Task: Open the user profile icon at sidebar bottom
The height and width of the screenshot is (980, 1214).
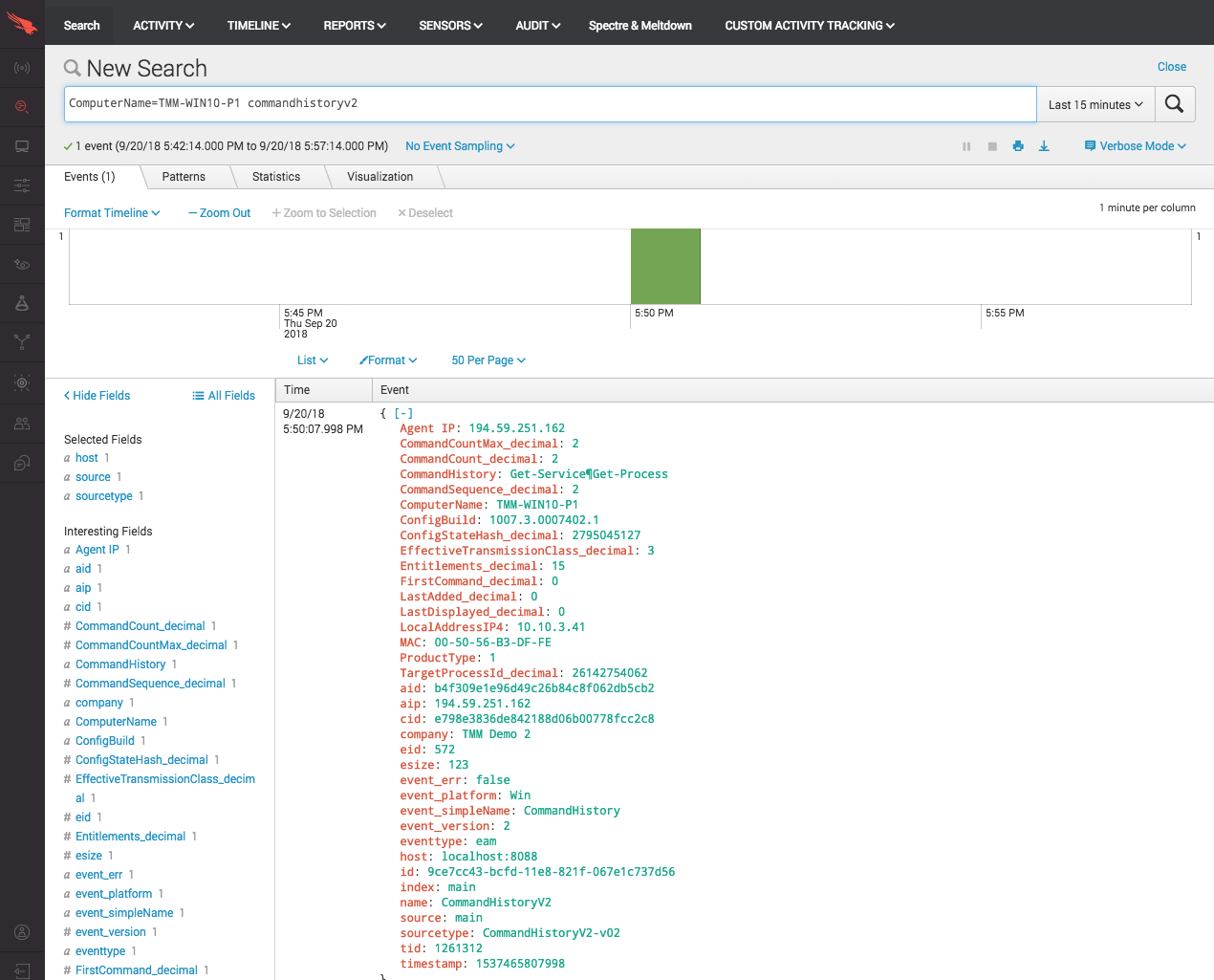Action: [x=22, y=932]
